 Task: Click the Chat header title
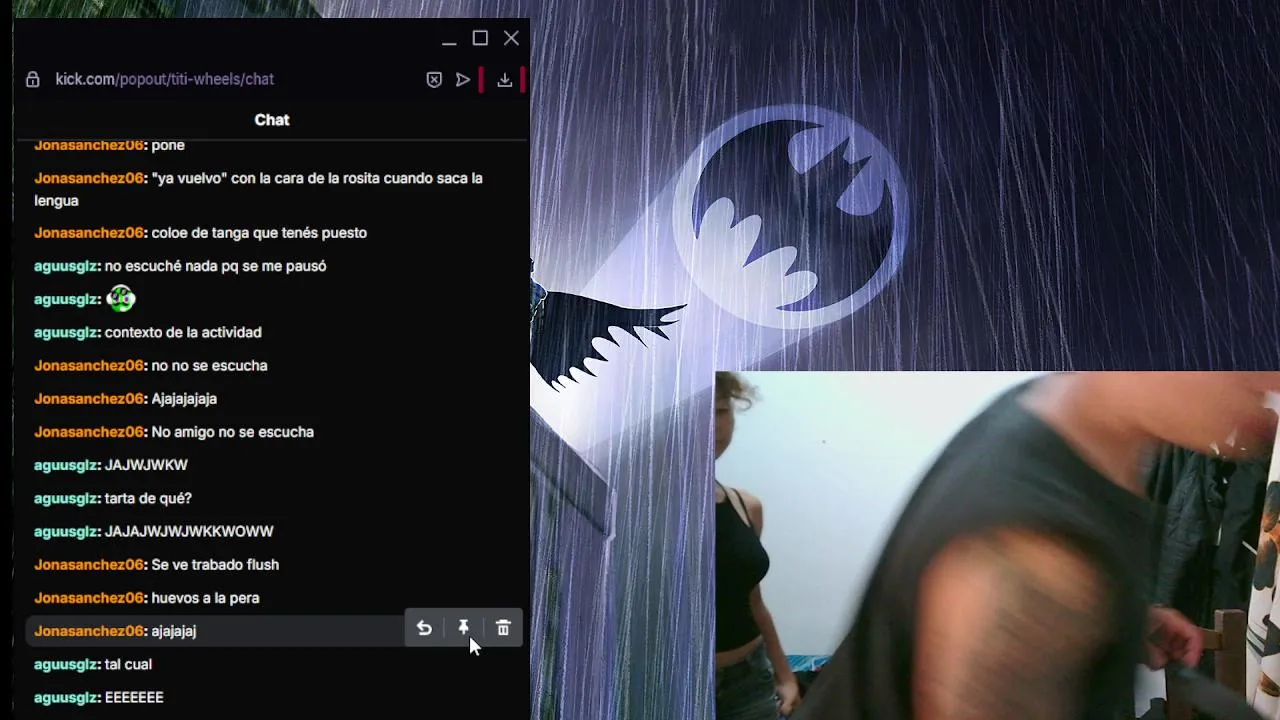272,119
